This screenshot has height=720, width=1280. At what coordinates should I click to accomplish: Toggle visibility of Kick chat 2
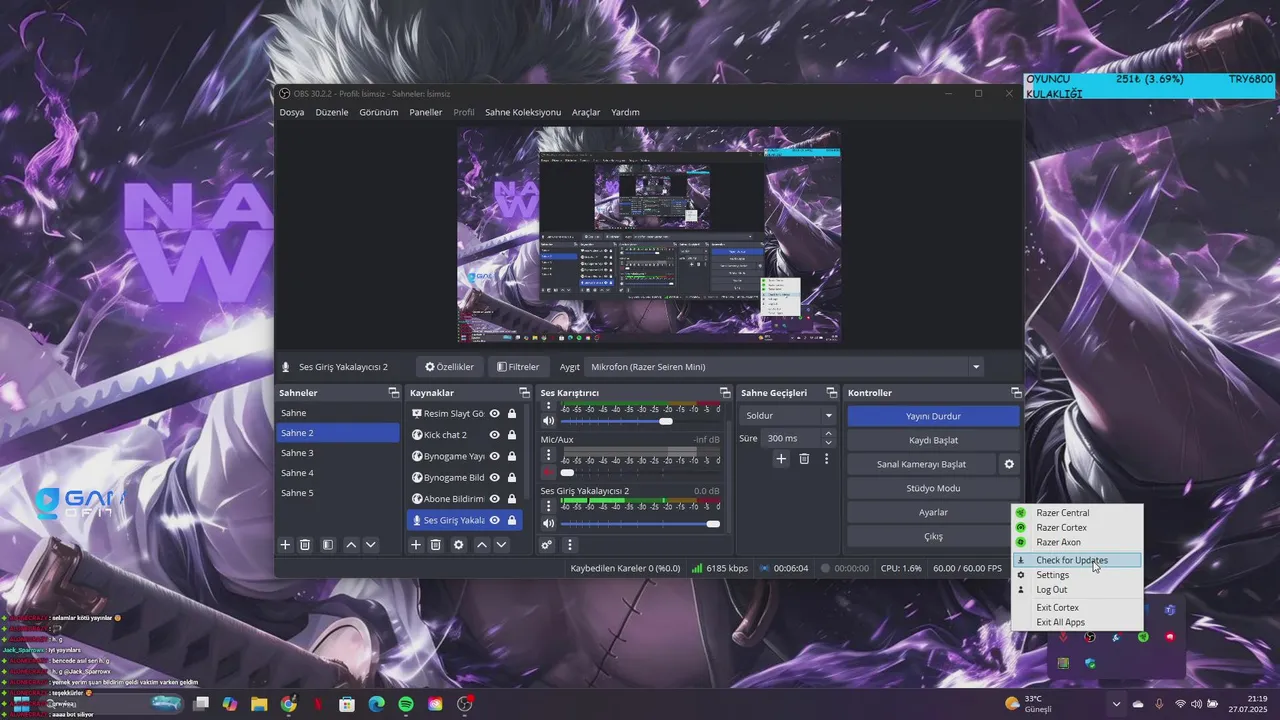(x=494, y=435)
